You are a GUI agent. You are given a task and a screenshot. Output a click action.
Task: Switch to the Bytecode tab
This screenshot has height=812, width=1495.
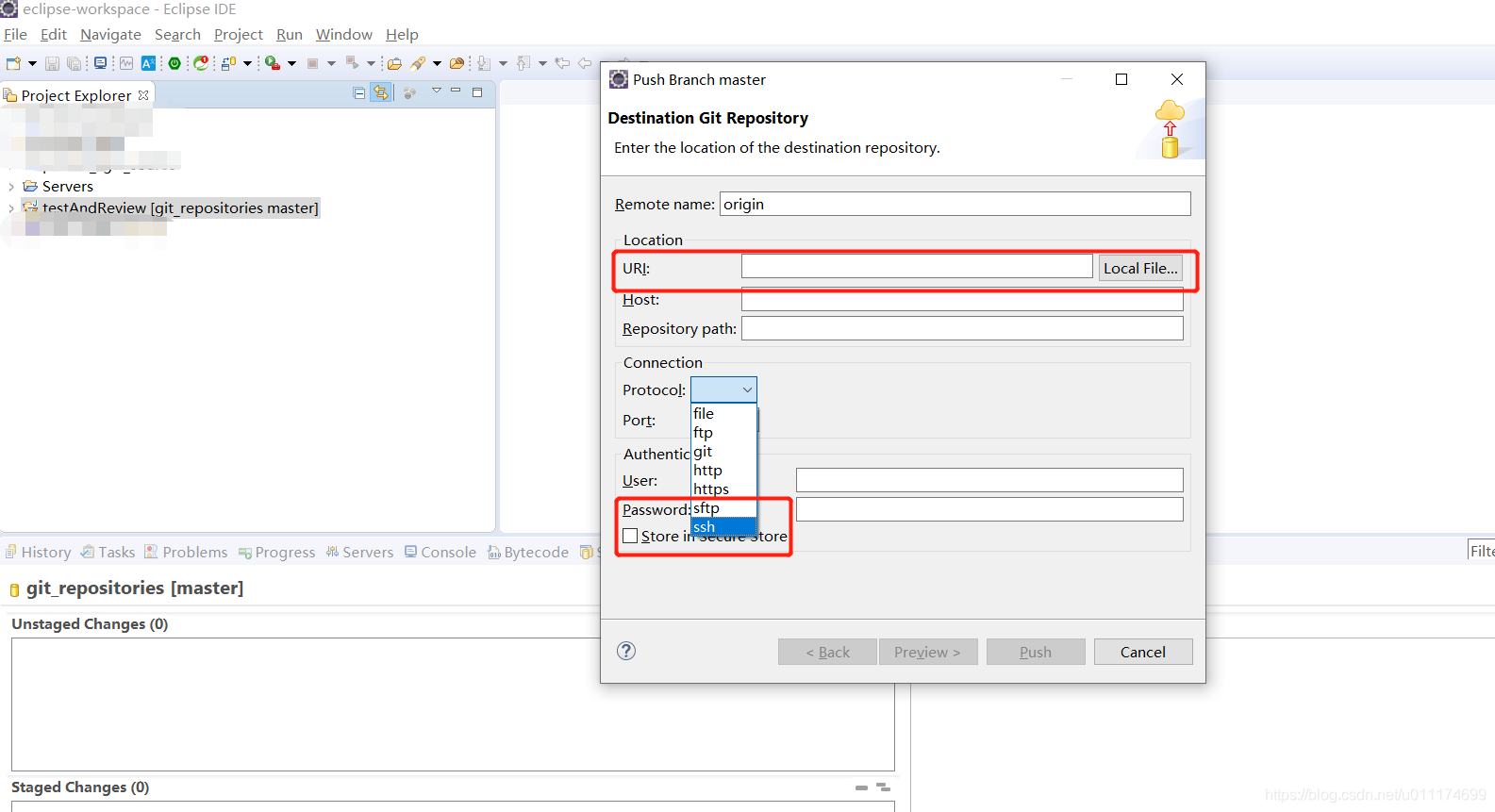pyautogui.click(x=528, y=552)
